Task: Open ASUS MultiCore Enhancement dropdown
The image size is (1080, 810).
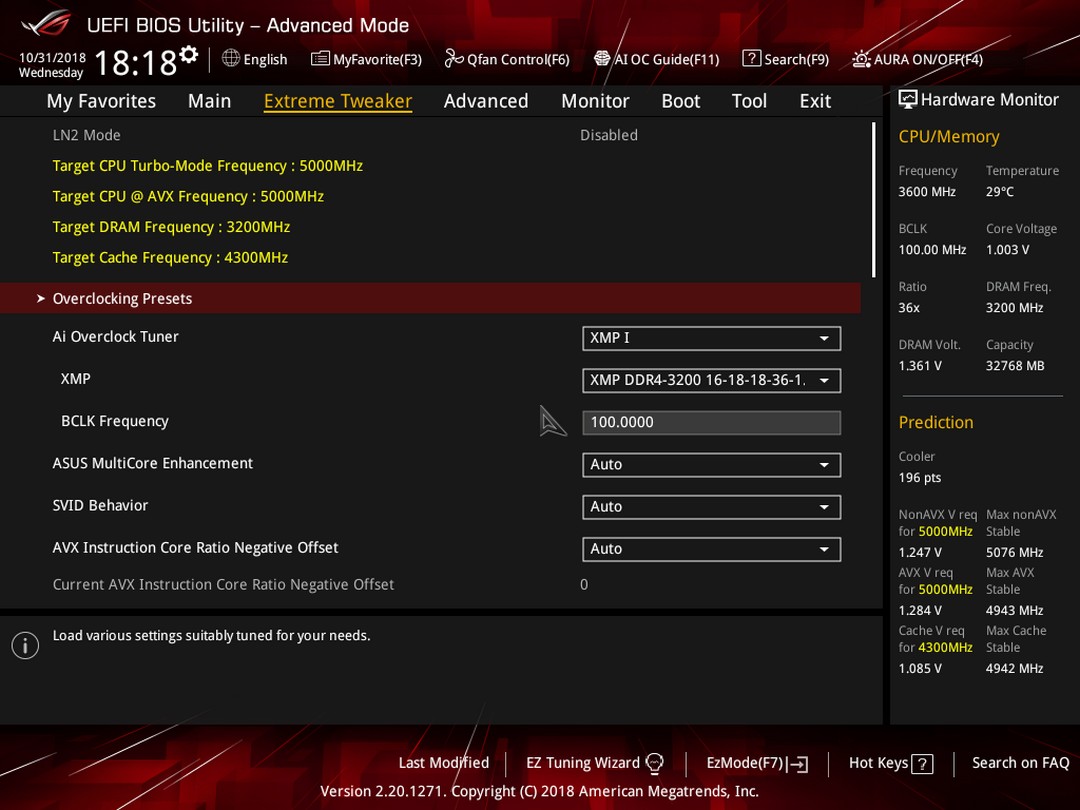Action: click(x=712, y=464)
